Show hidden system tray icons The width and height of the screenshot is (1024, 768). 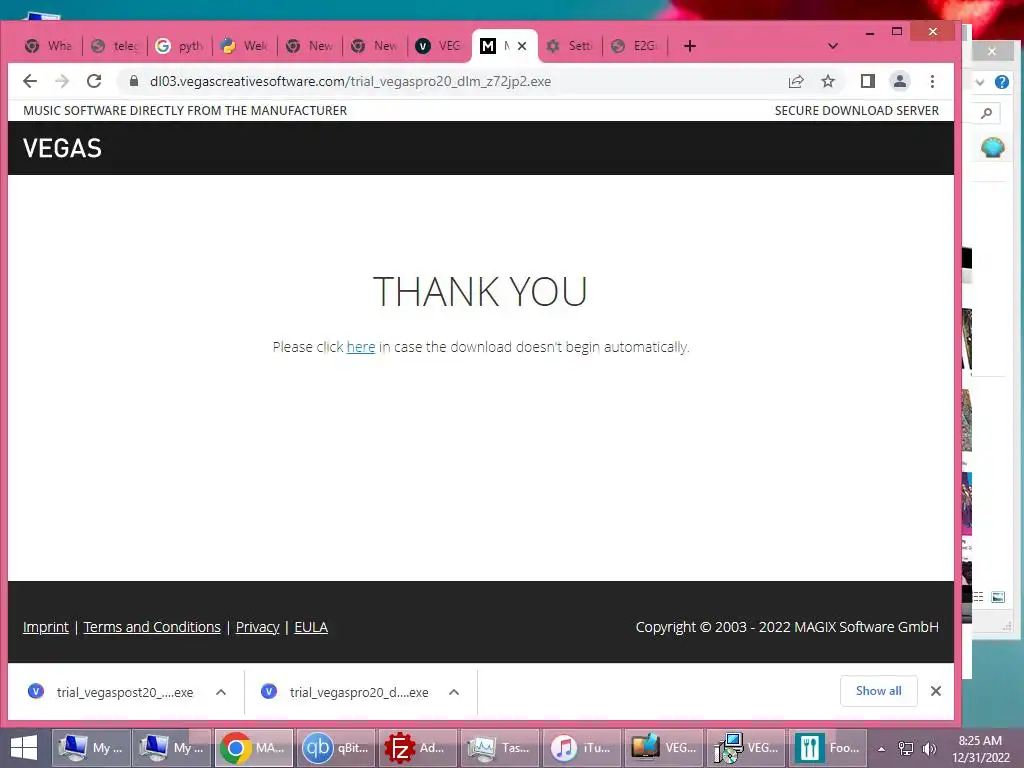coord(881,748)
